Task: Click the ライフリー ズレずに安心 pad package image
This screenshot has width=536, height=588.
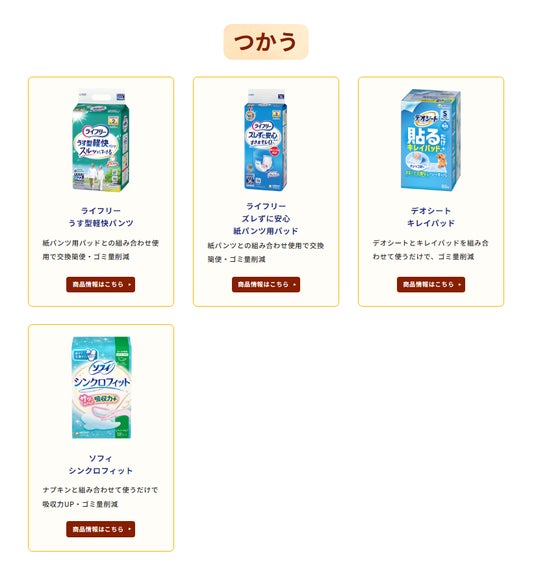Action: [x=266, y=140]
